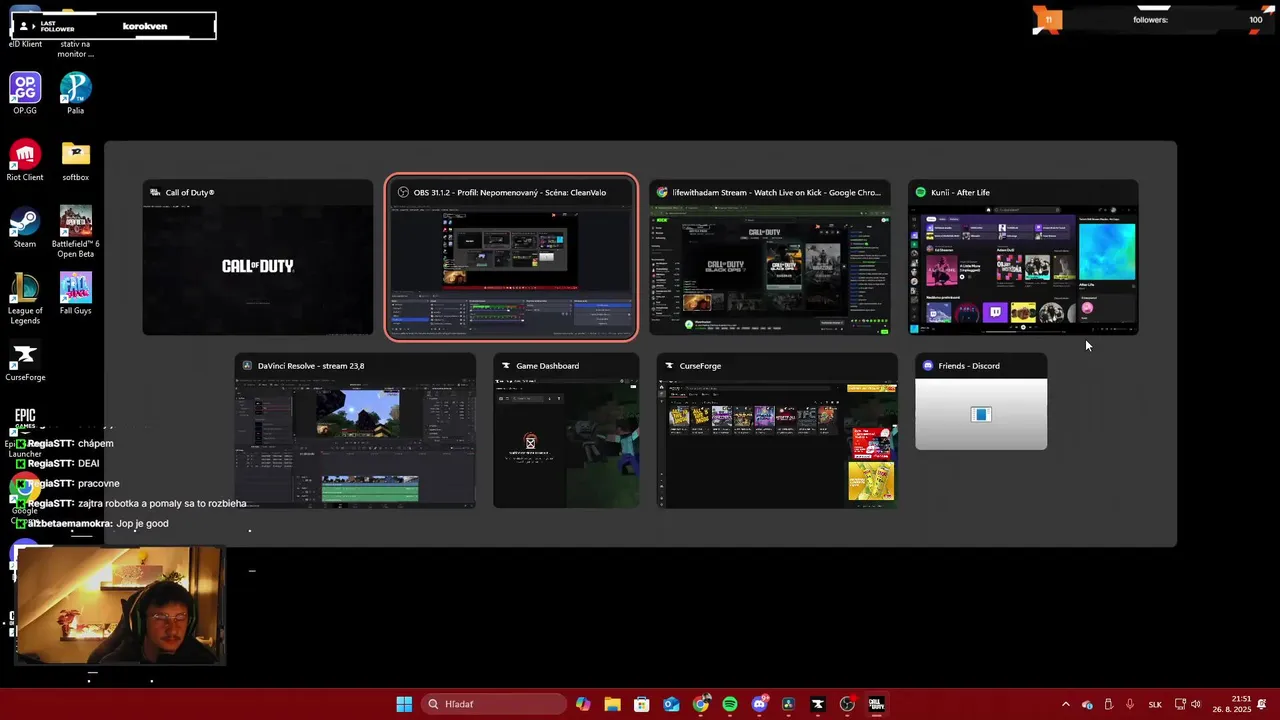Open League of Legends desktop shortcut
Screen dimensions: 1280x720
point(25,298)
